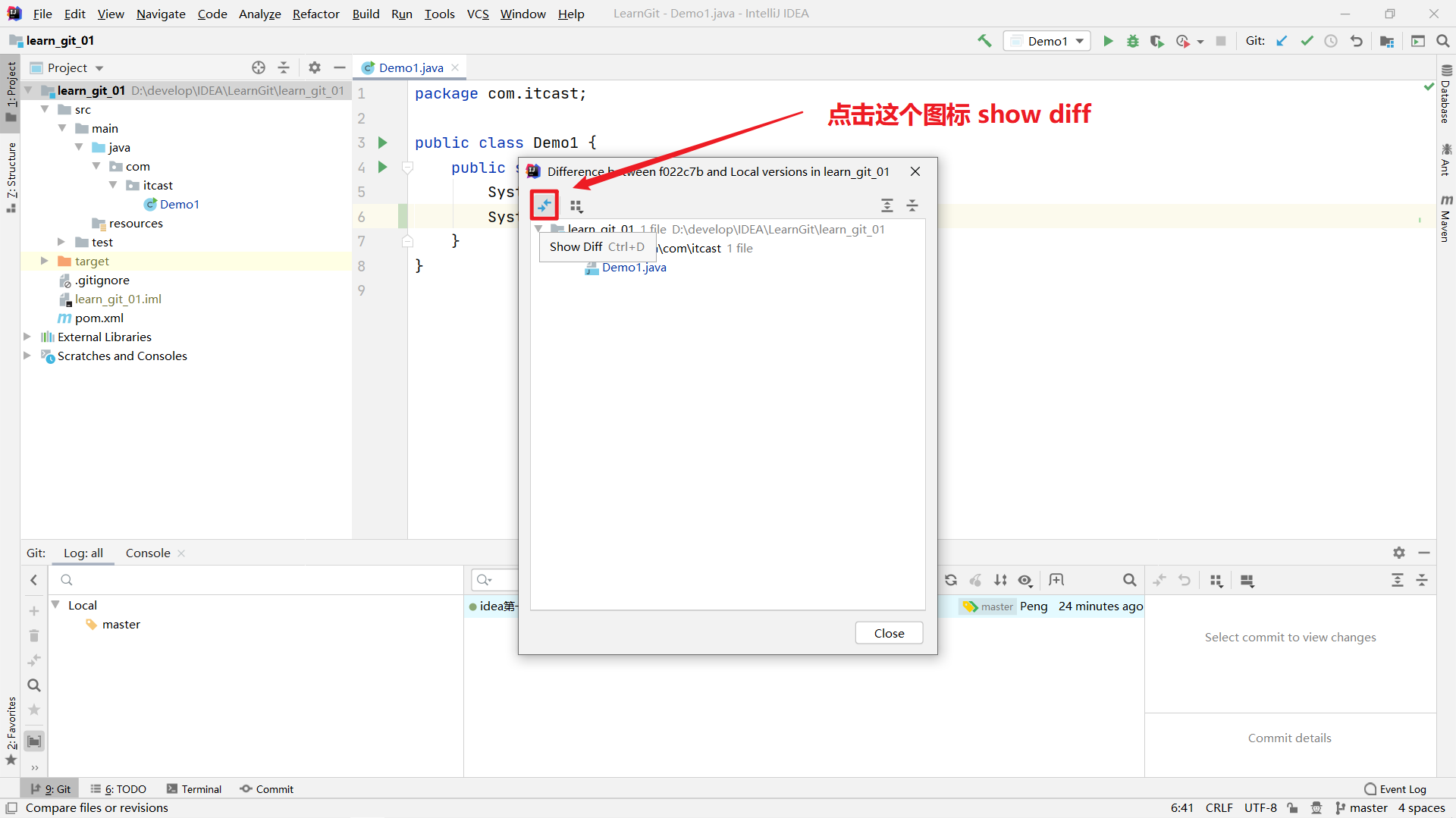The image size is (1456, 818).
Task: Show Git history with the clock icon
Action: coord(1331,41)
